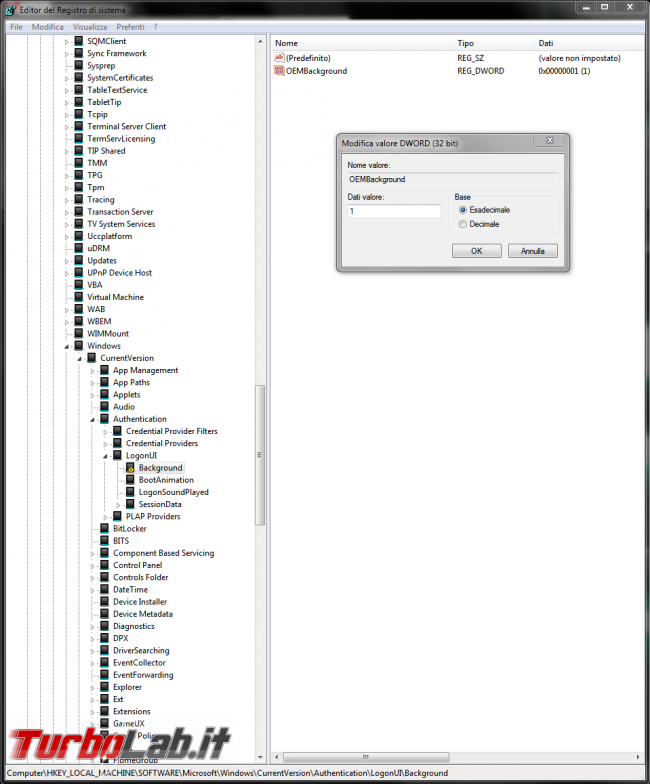Select the TV System Services key

(121, 224)
